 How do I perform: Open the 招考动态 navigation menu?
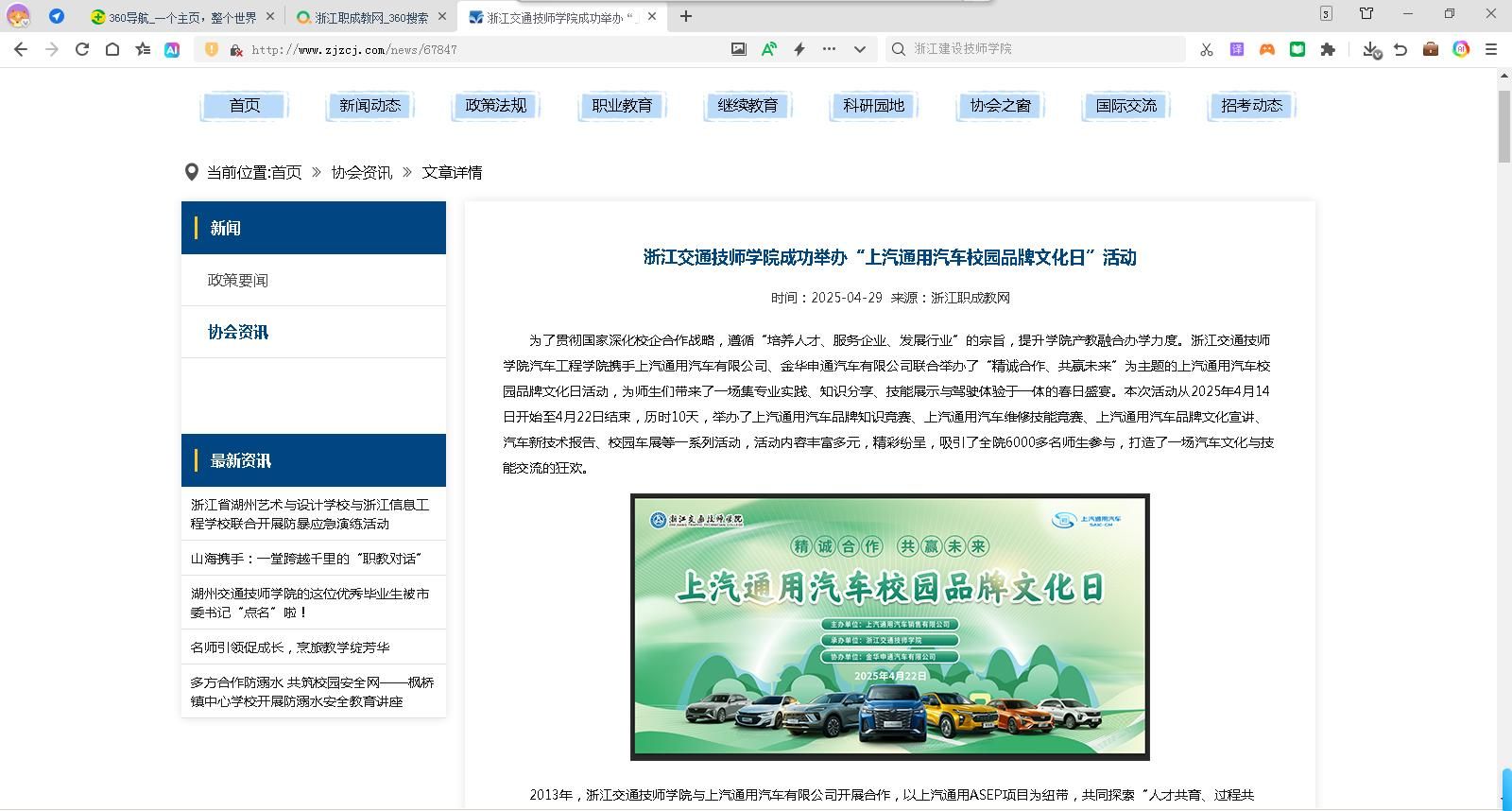point(1252,106)
